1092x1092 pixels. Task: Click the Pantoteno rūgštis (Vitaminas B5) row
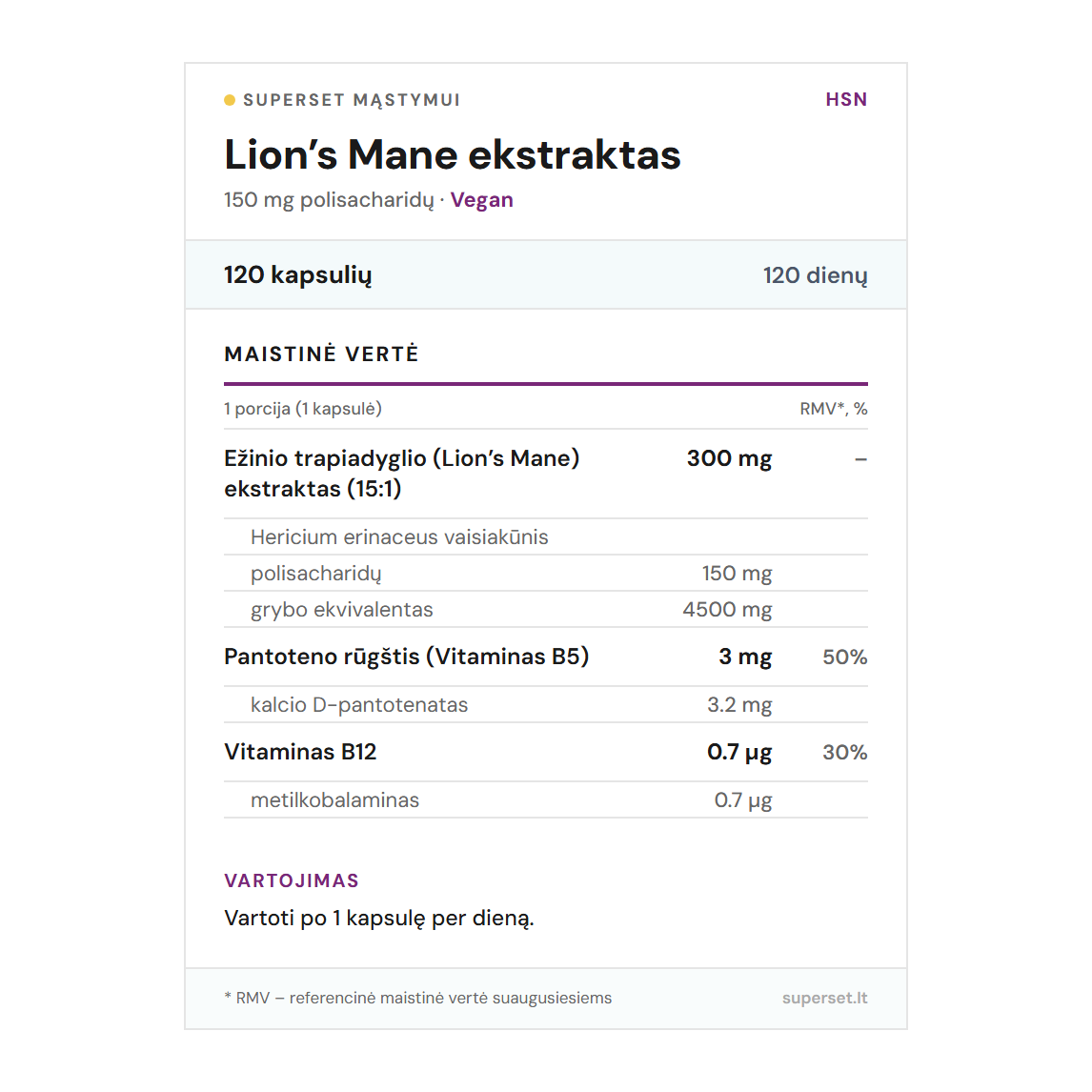pyautogui.click(x=406, y=657)
